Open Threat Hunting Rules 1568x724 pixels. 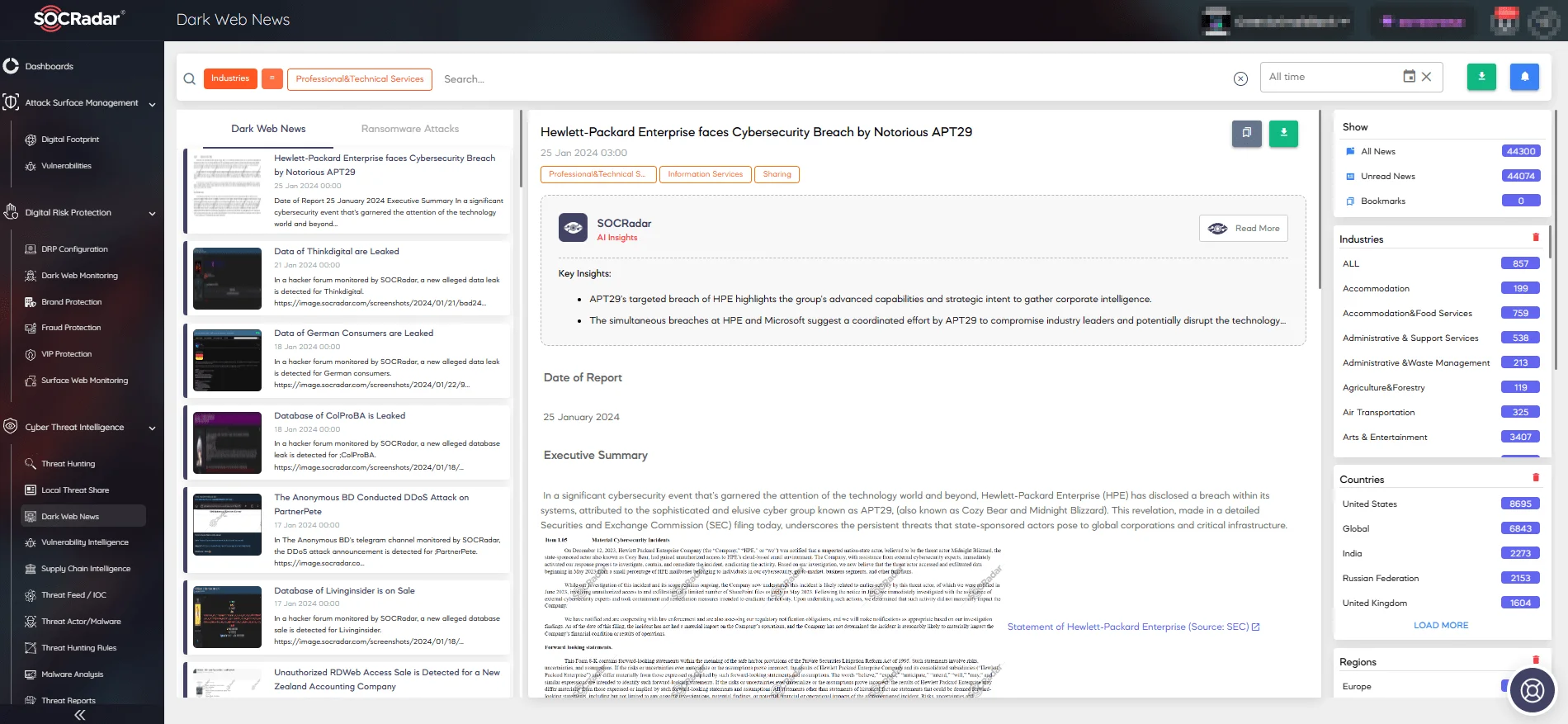click(78, 648)
